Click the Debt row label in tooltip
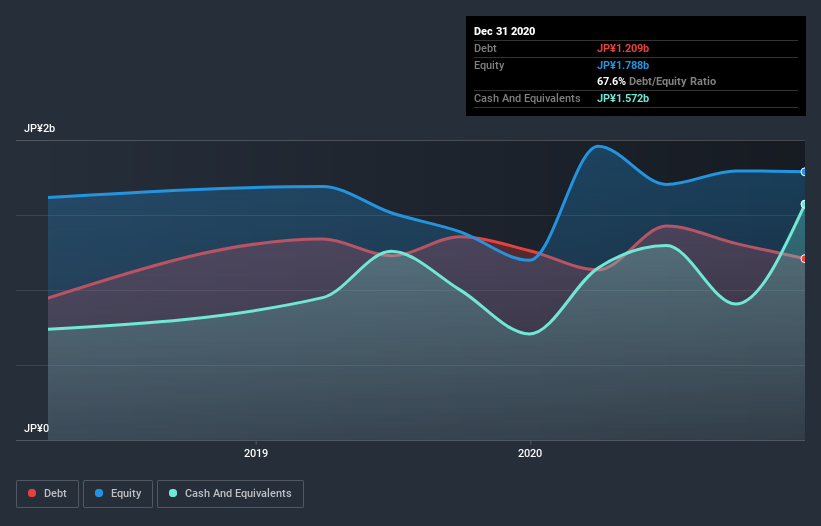821x526 pixels. click(485, 48)
